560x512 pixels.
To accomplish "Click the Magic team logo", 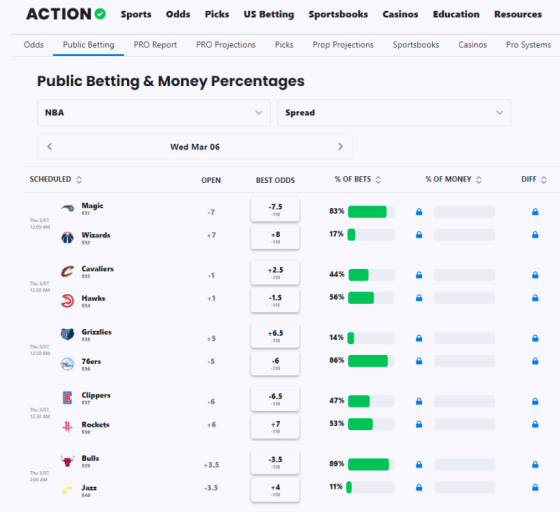I will tap(68, 208).
